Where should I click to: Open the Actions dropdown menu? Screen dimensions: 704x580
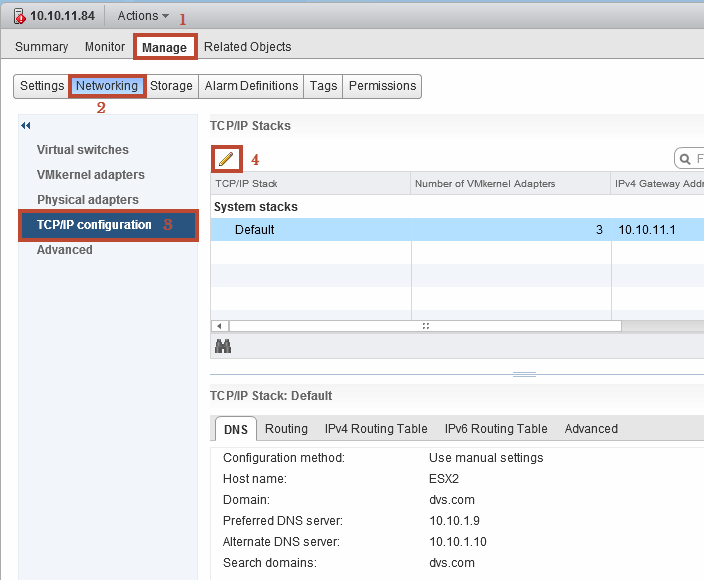pos(143,16)
